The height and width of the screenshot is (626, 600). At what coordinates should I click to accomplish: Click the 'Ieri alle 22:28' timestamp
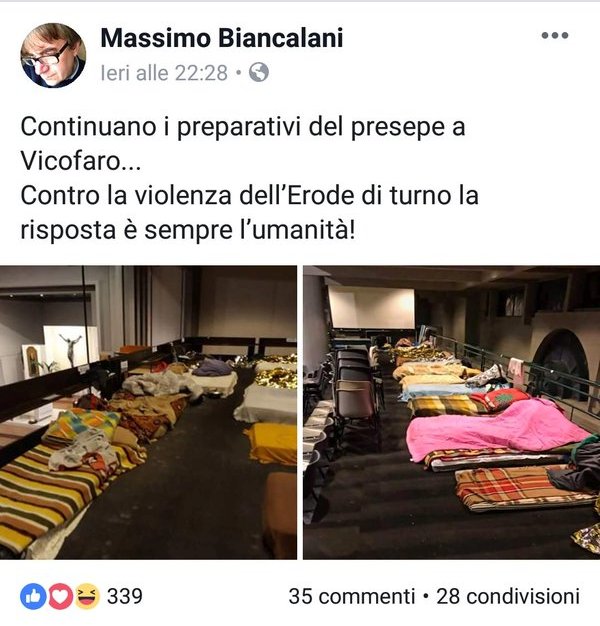coord(164,73)
